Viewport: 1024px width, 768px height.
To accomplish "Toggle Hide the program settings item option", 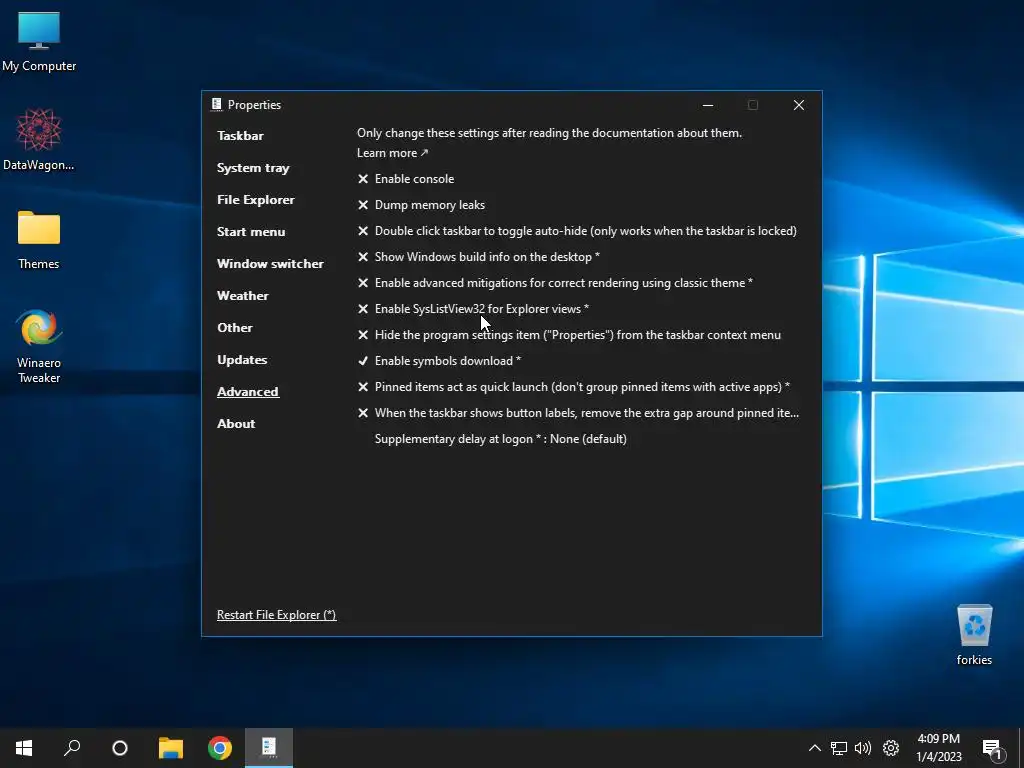I will coord(569,335).
